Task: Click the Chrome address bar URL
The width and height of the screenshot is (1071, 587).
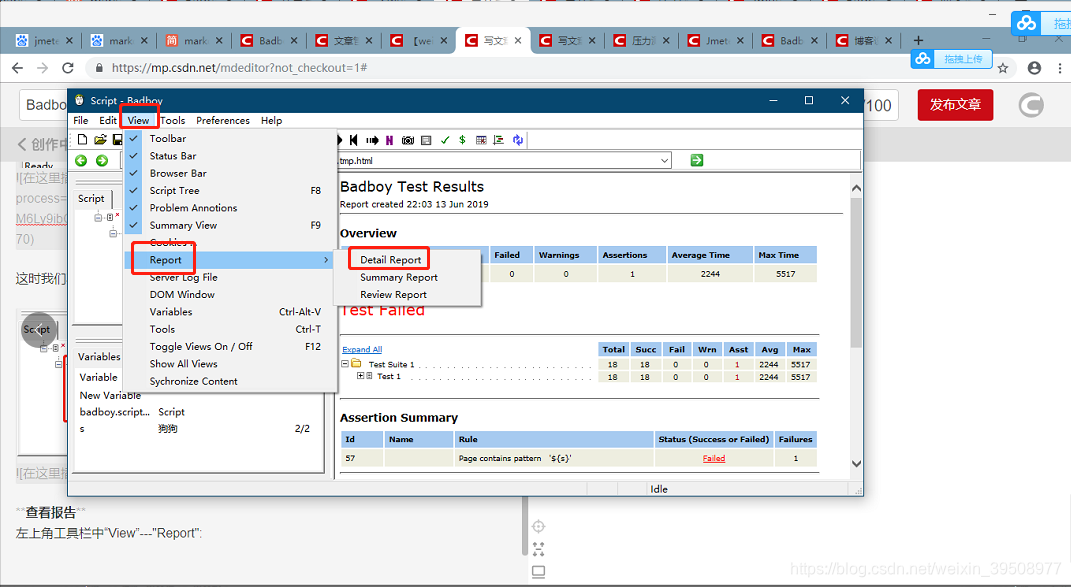Action: 239,68
